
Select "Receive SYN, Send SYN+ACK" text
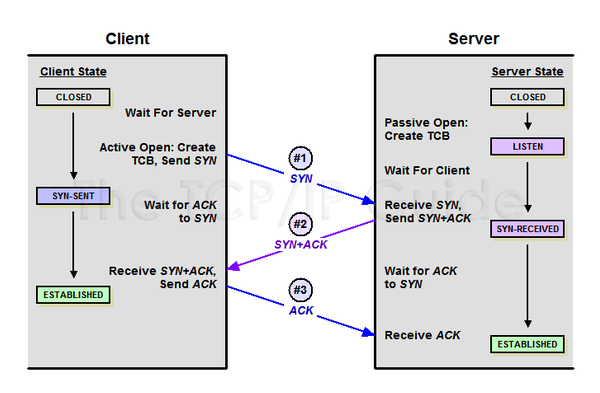click(x=428, y=212)
